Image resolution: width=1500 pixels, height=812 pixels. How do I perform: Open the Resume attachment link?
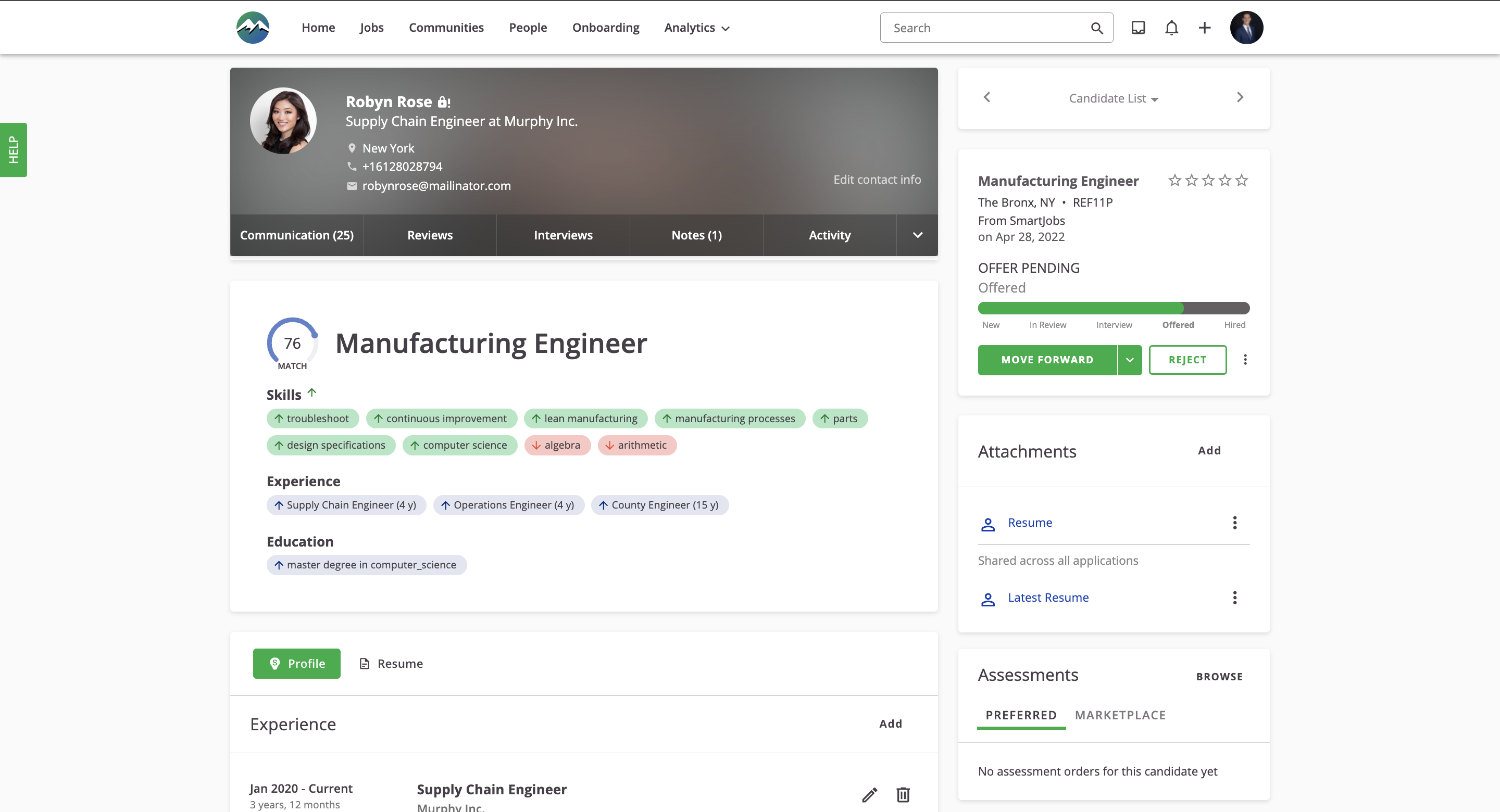tap(1030, 523)
